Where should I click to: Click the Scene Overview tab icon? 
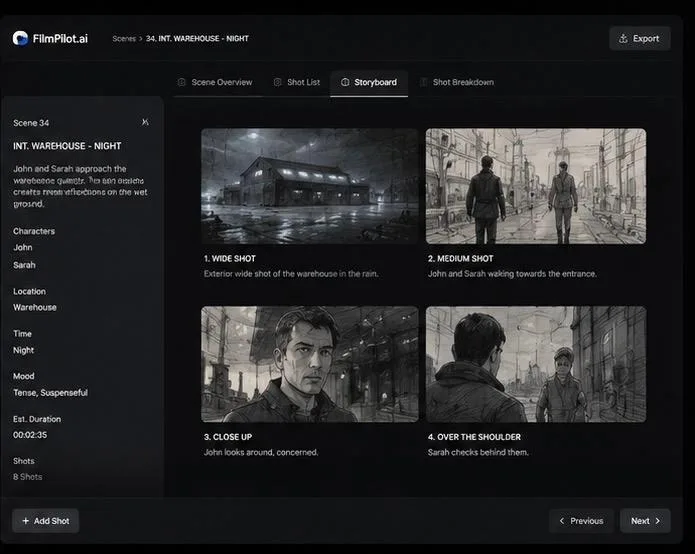181,82
